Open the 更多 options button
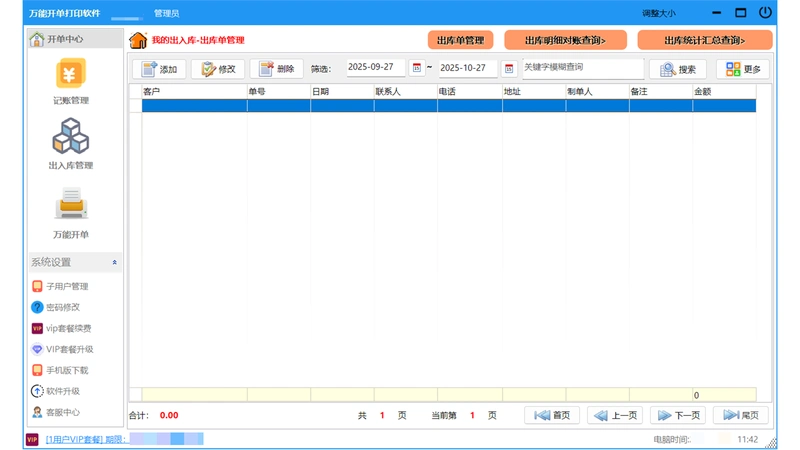 743,69
